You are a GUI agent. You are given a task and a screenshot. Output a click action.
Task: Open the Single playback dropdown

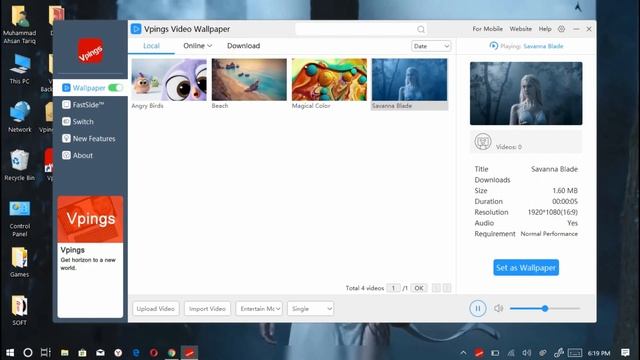coord(311,309)
